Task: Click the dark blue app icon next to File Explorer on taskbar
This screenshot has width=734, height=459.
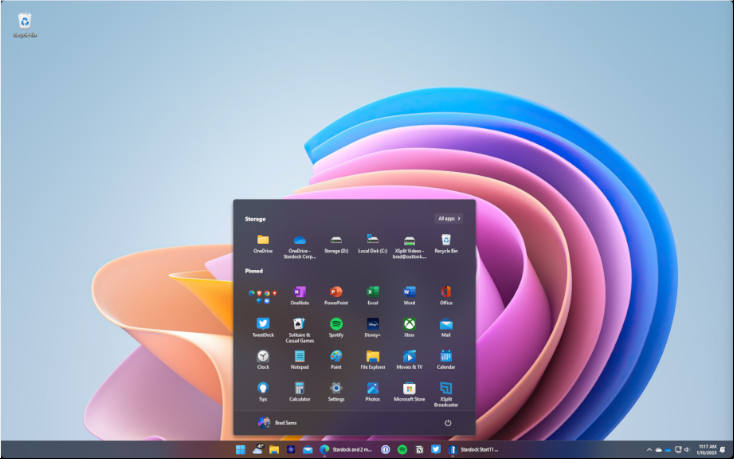Action: click(291, 450)
